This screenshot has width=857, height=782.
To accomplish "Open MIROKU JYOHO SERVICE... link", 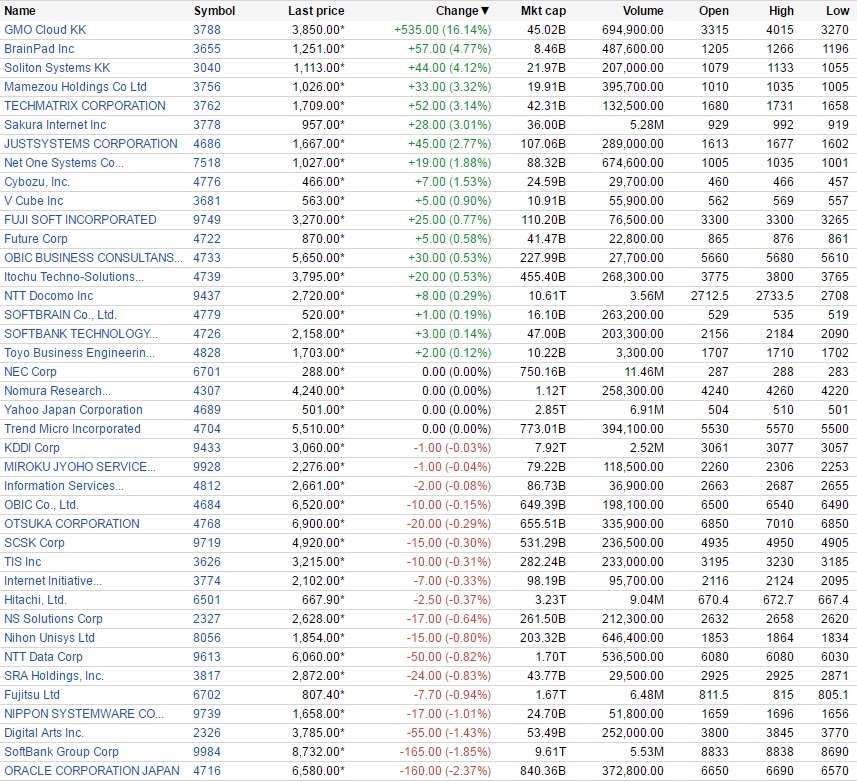I will pos(80,467).
